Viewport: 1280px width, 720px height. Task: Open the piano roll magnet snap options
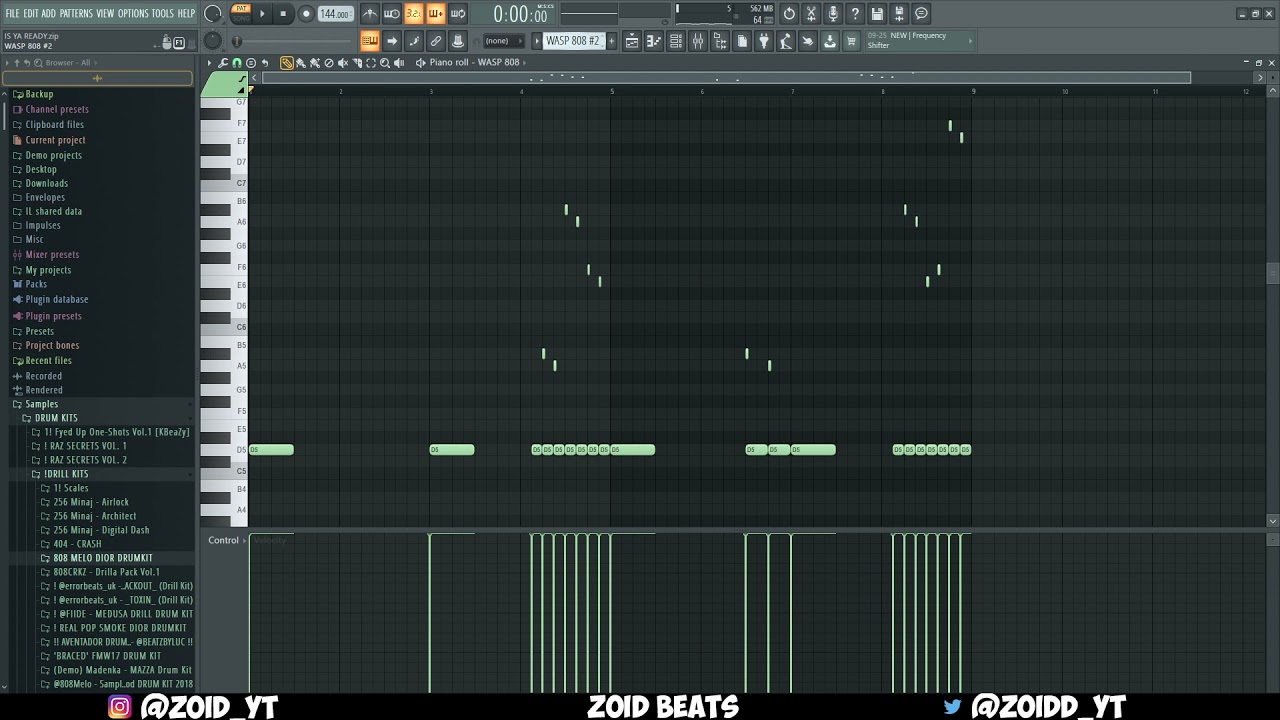[x=237, y=63]
